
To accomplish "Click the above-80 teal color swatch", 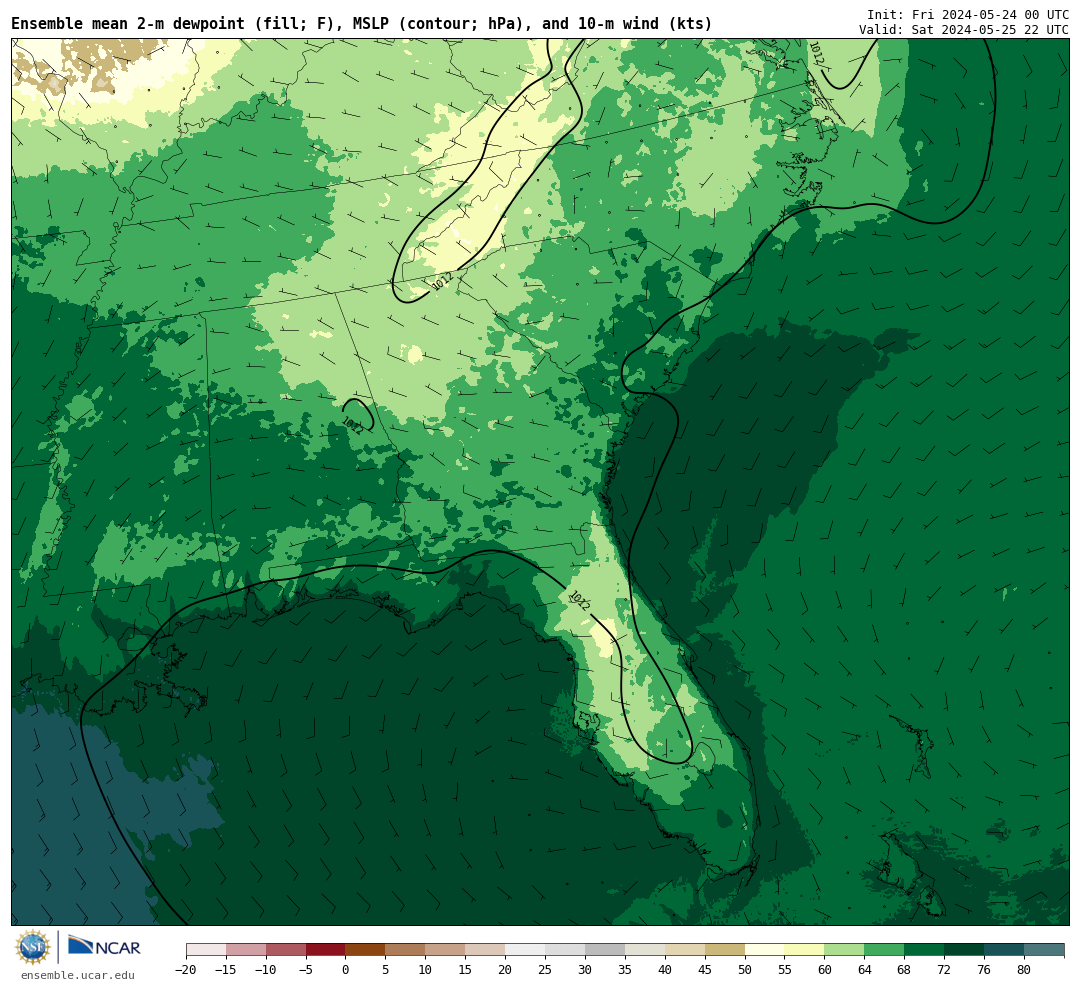I will tap(1045, 949).
